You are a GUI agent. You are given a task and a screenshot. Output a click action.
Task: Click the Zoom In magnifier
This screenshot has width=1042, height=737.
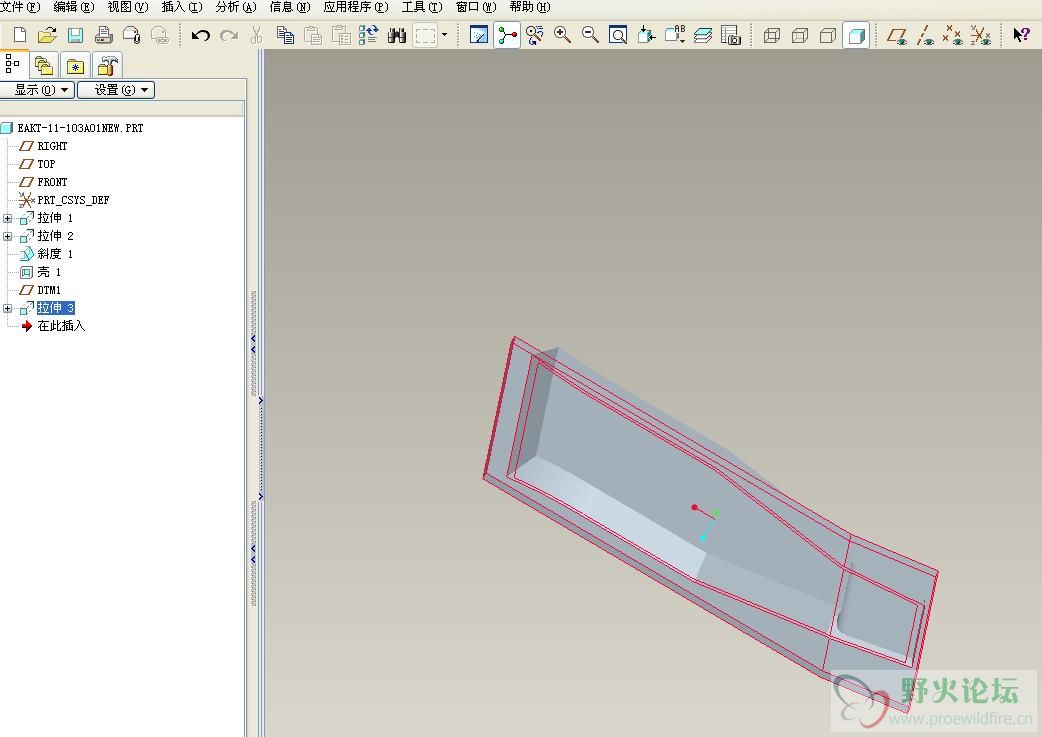click(562, 35)
